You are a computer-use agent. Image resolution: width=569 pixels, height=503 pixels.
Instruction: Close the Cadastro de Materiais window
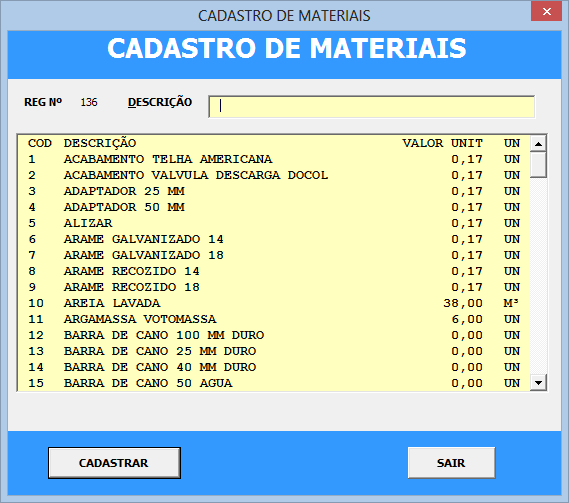pyautogui.click(x=547, y=12)
